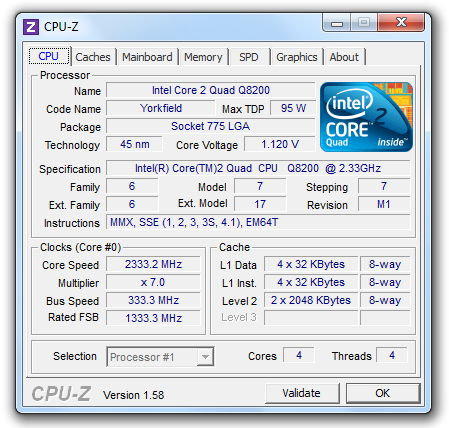Click the Threads value '4'
The image size is (449, 428).
[x=392, y=355]
